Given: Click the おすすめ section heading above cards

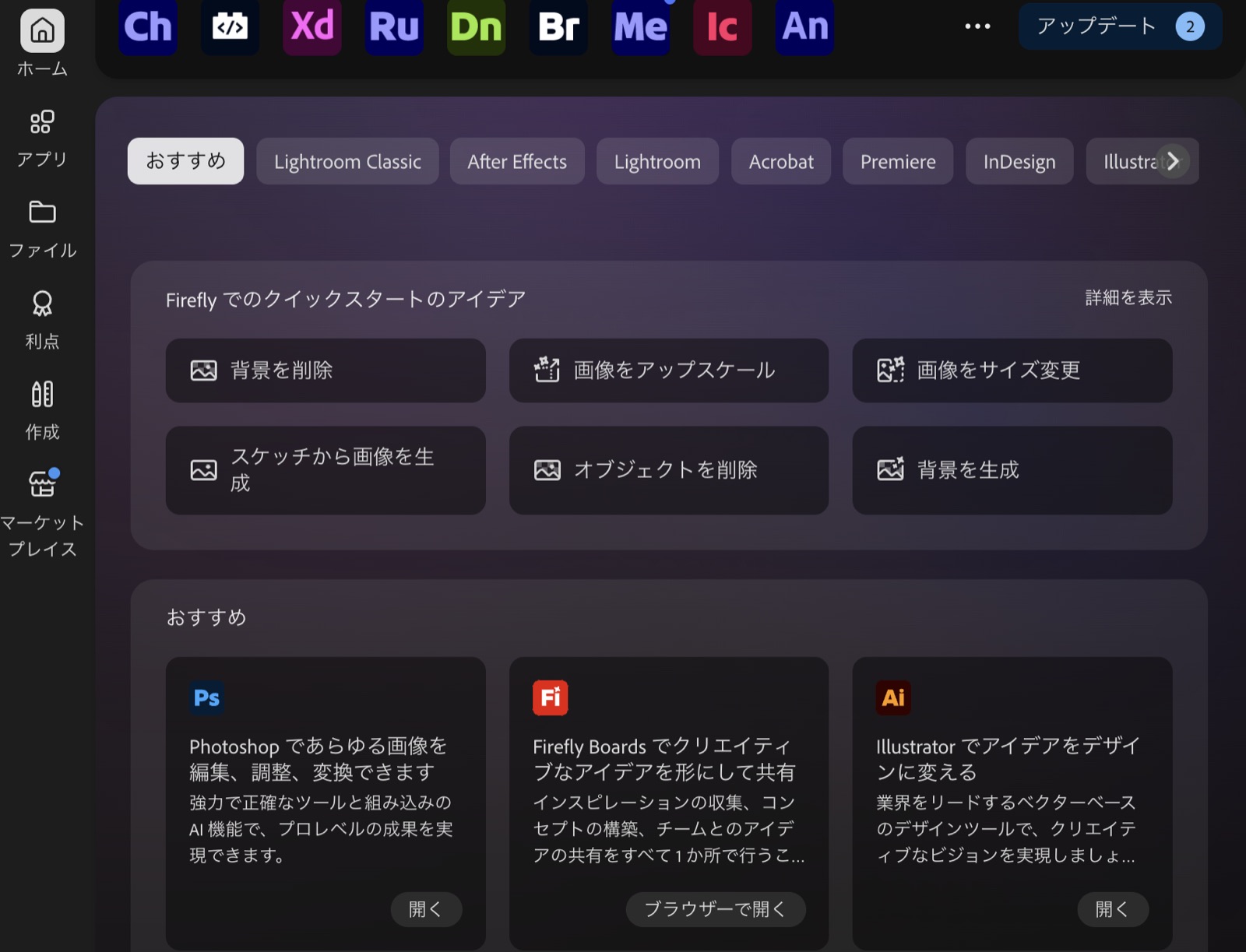Looking at the screenshot, I should tap(206, 617).
